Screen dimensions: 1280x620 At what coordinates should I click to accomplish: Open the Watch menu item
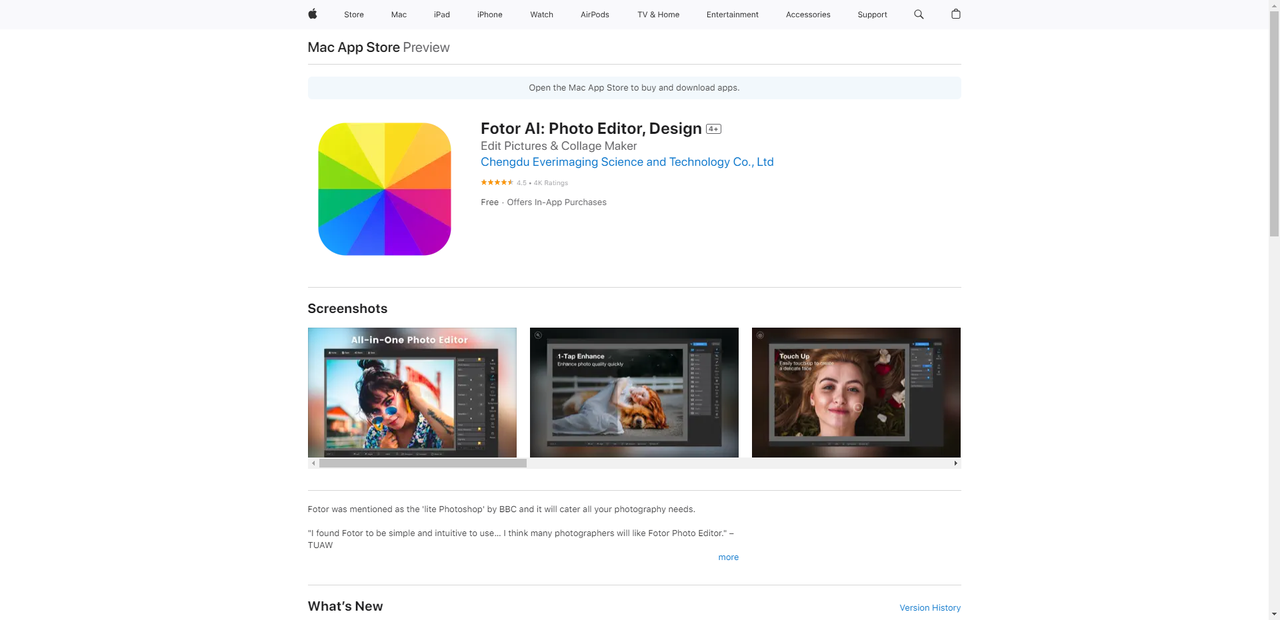pos(542,15)
